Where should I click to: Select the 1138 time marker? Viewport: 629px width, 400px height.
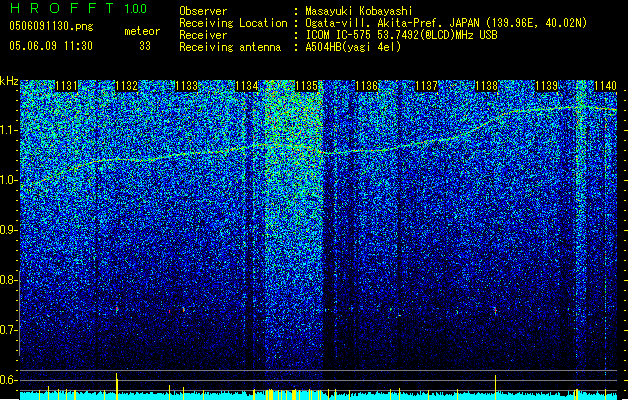coord(487,86)
